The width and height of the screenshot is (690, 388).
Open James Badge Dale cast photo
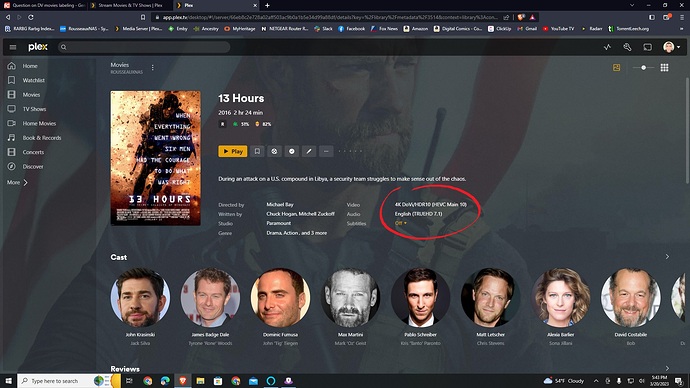(x=210, y=298)
